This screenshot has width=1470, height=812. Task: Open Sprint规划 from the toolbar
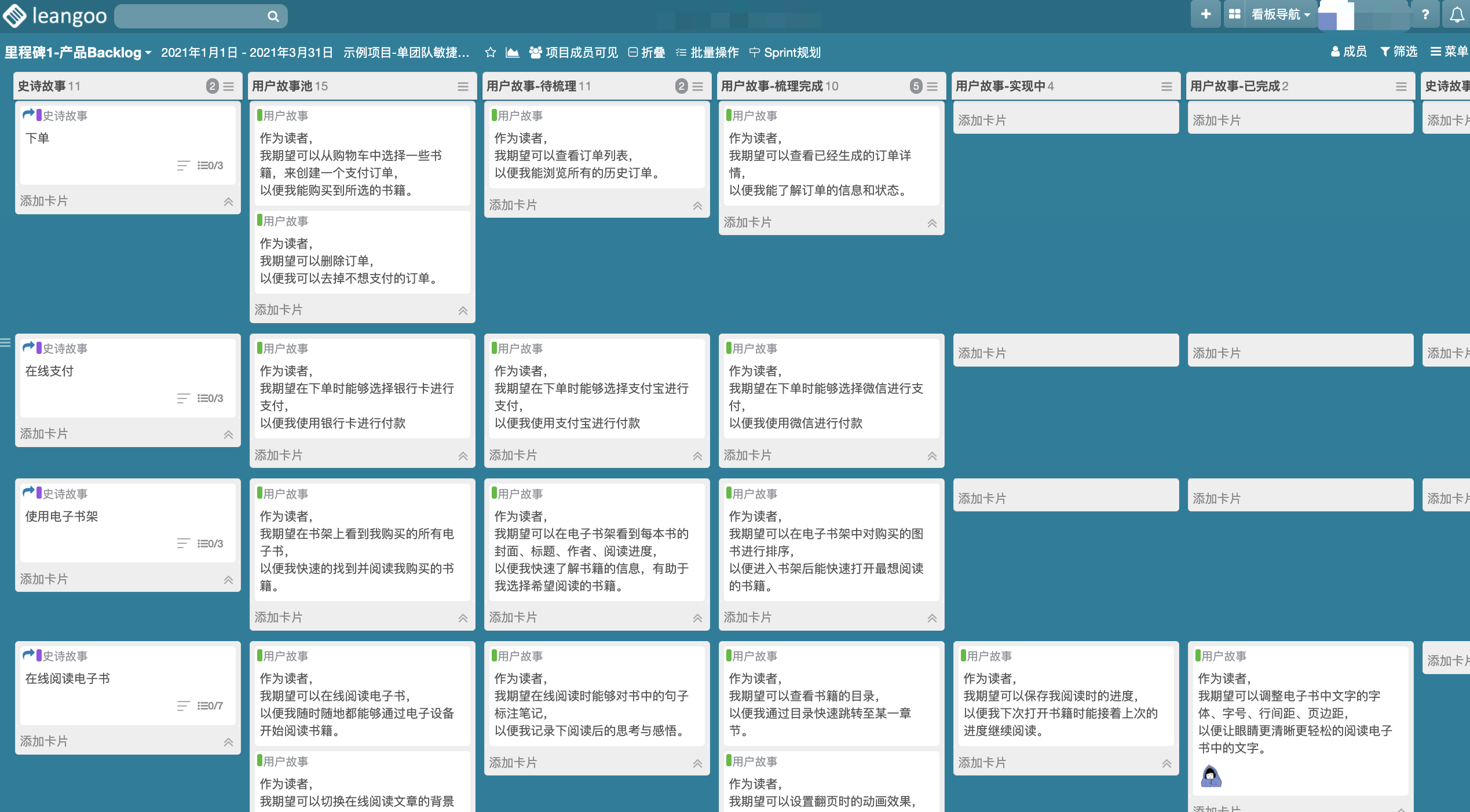(785, 53)
